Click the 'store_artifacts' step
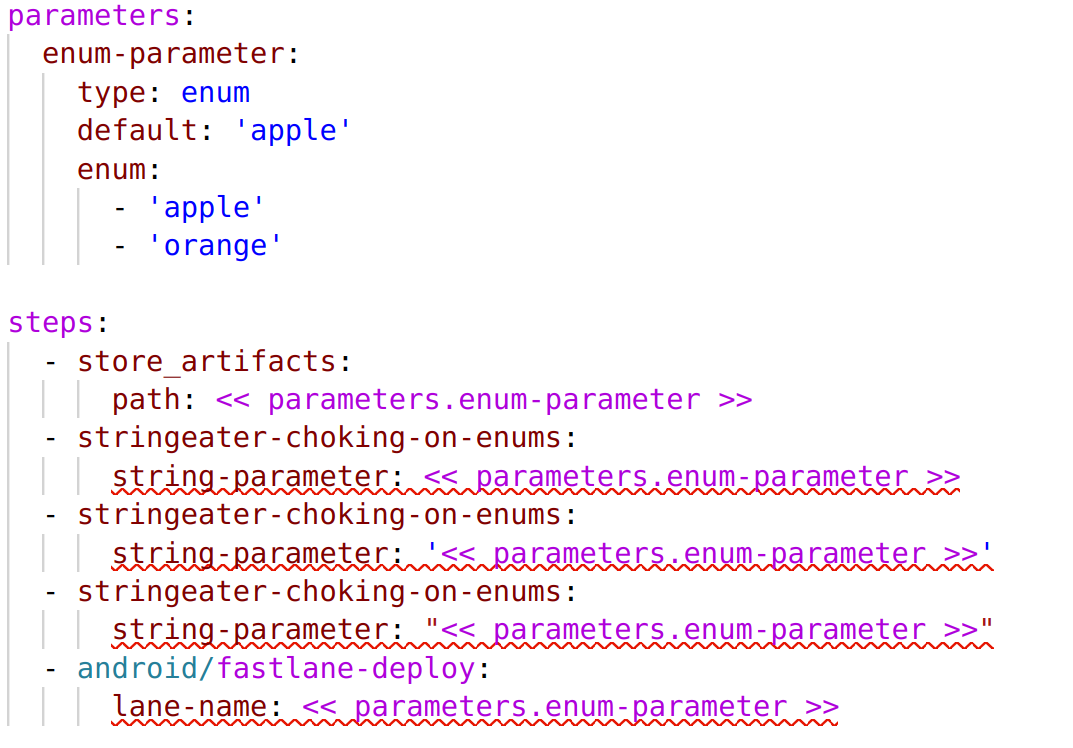 pos(207,361)
